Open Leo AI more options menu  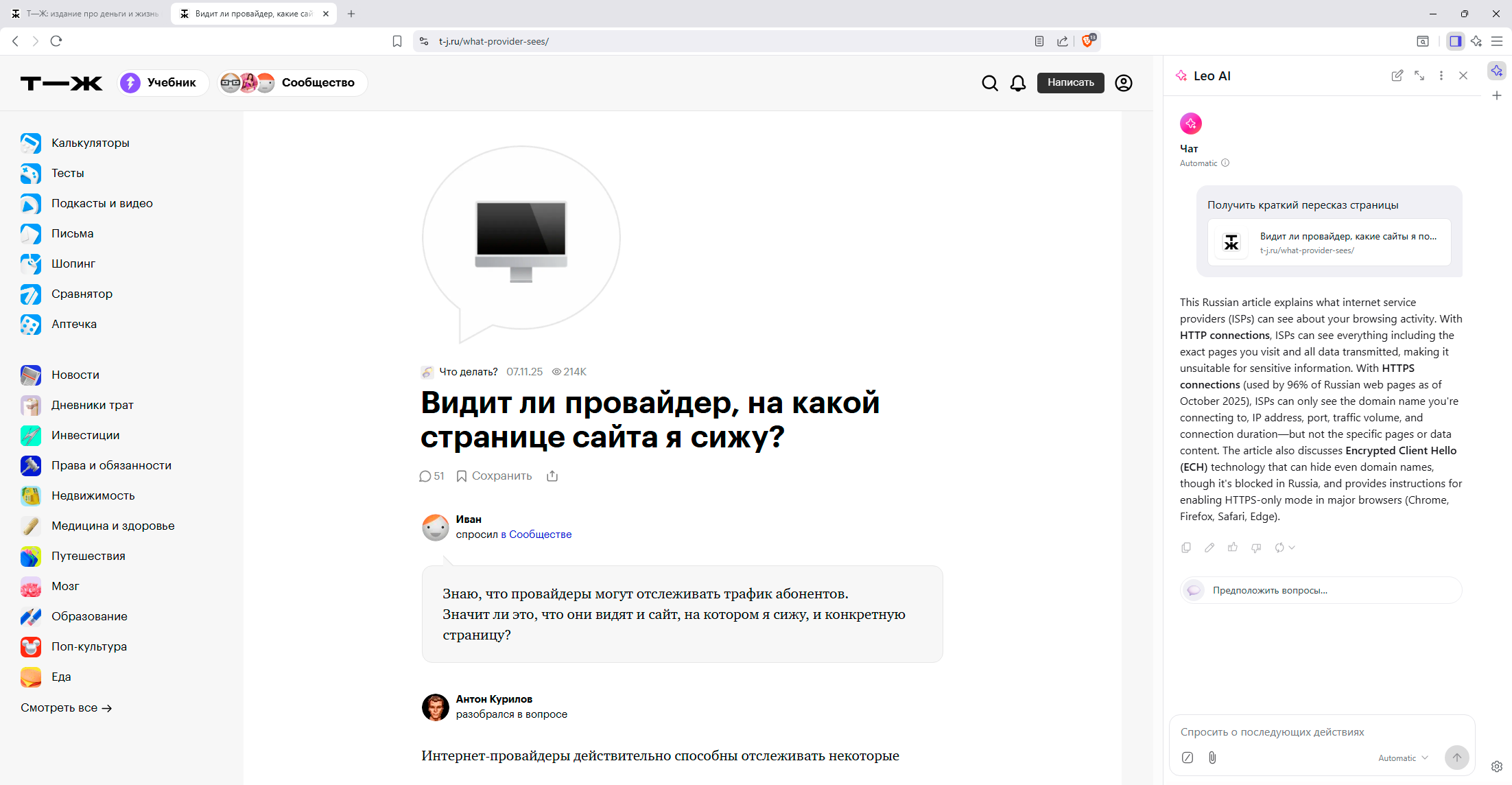tap(1441, 76)
